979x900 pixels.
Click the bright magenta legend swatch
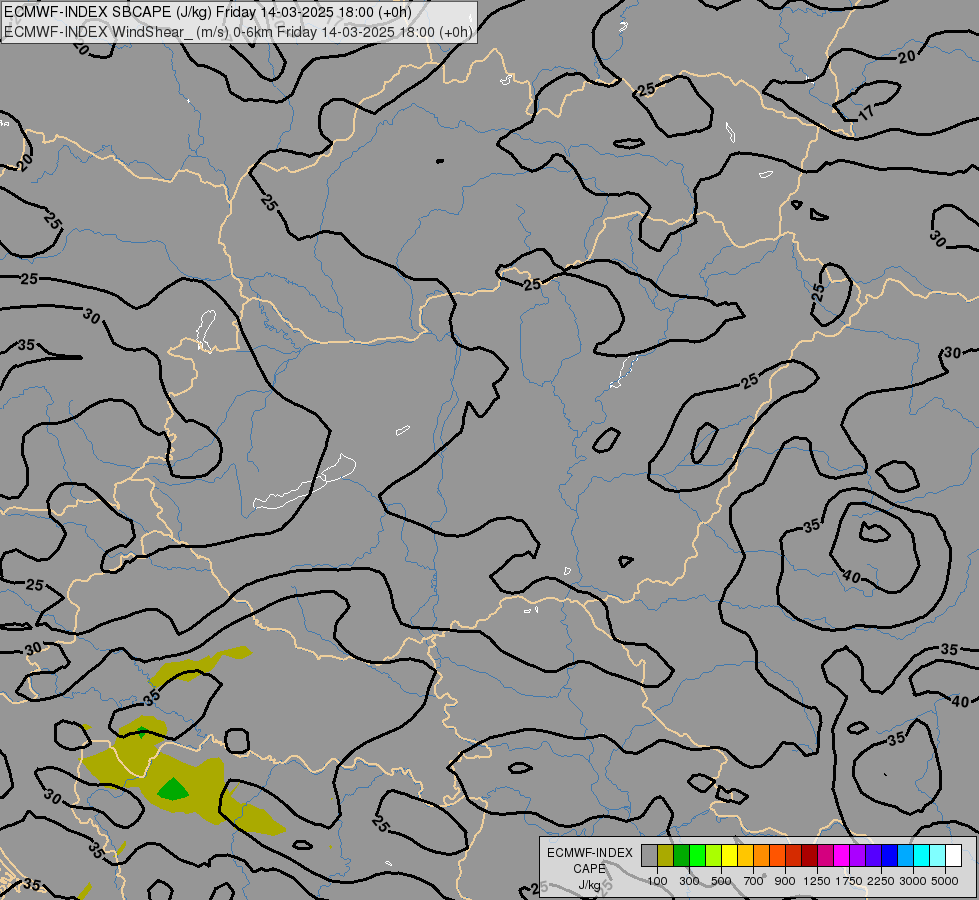pos(841,855)
